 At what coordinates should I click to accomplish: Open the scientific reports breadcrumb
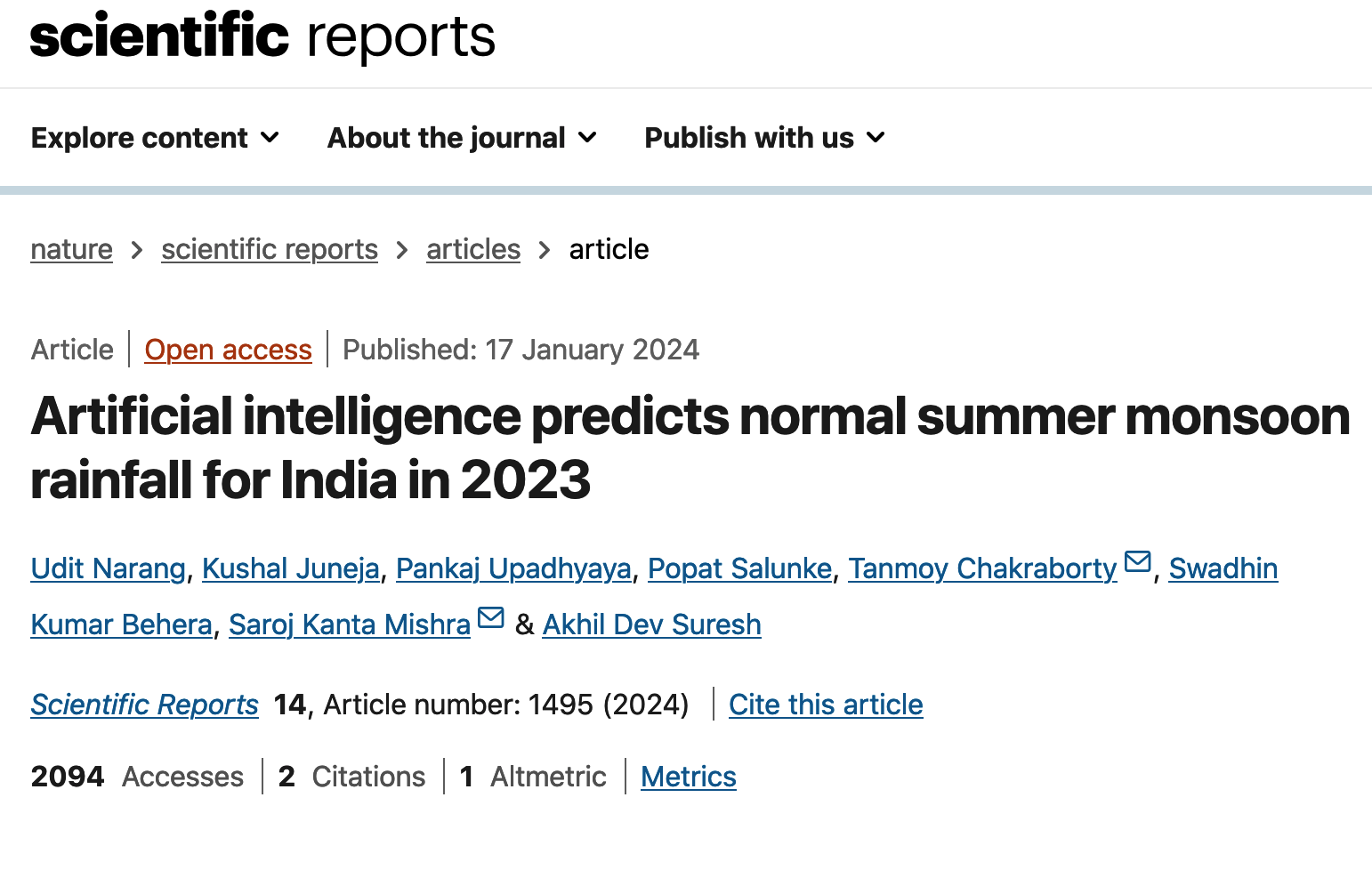tap(270, 250)
